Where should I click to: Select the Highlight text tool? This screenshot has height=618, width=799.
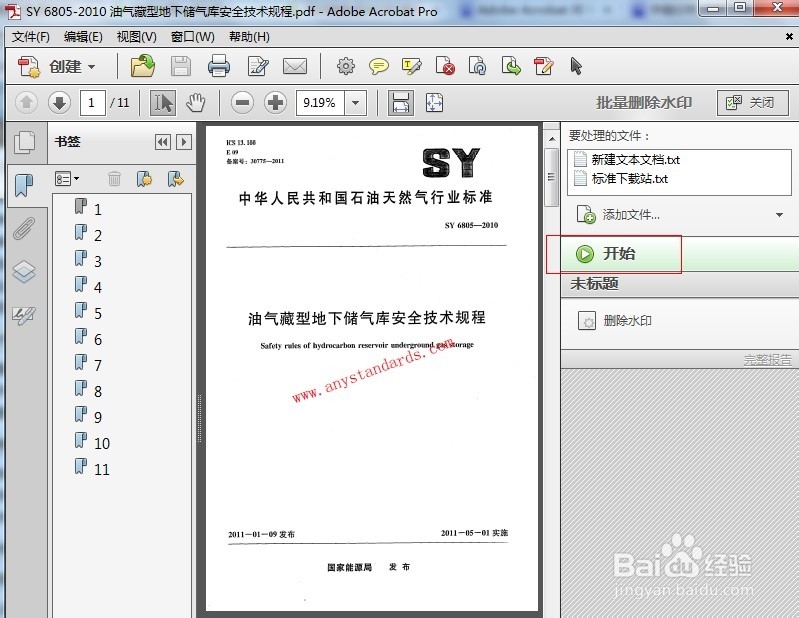tap(411, 66)
